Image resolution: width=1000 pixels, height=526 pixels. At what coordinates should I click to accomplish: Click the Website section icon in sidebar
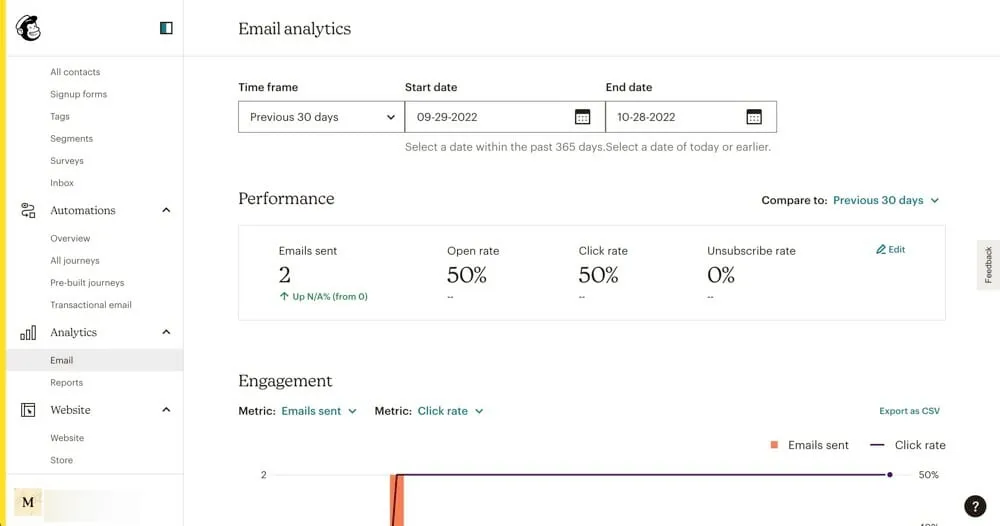(x=28, y=410)
